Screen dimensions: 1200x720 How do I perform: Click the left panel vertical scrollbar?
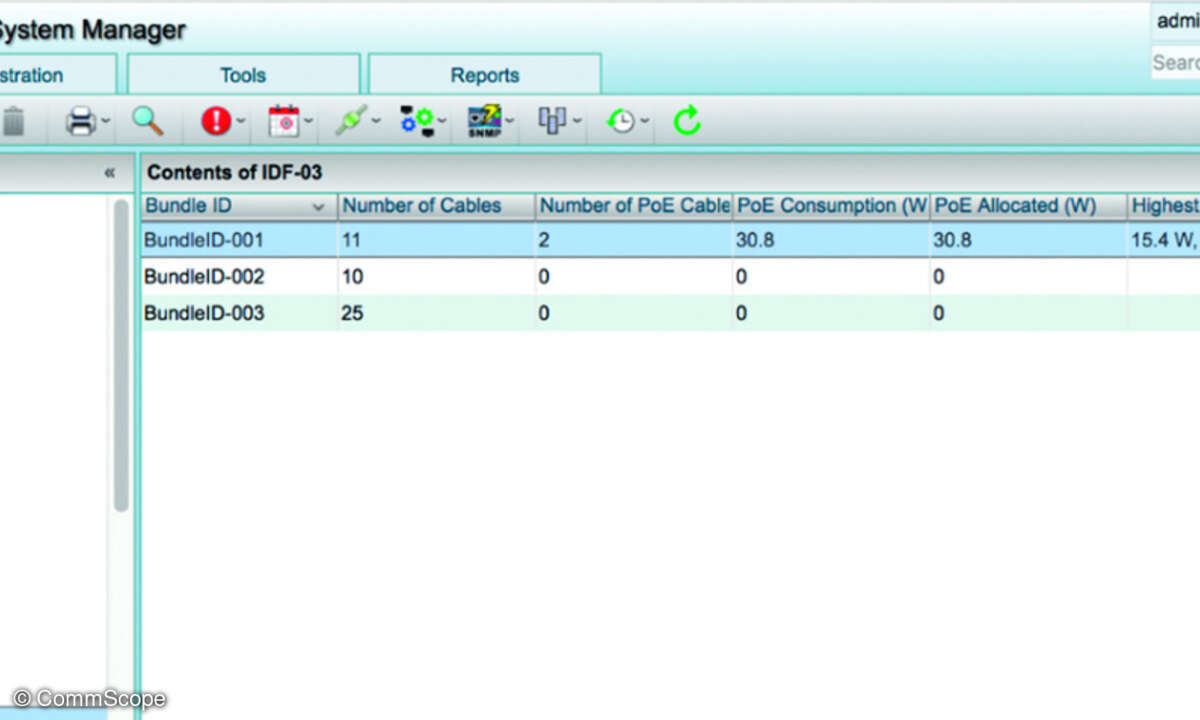click(121, 355)
